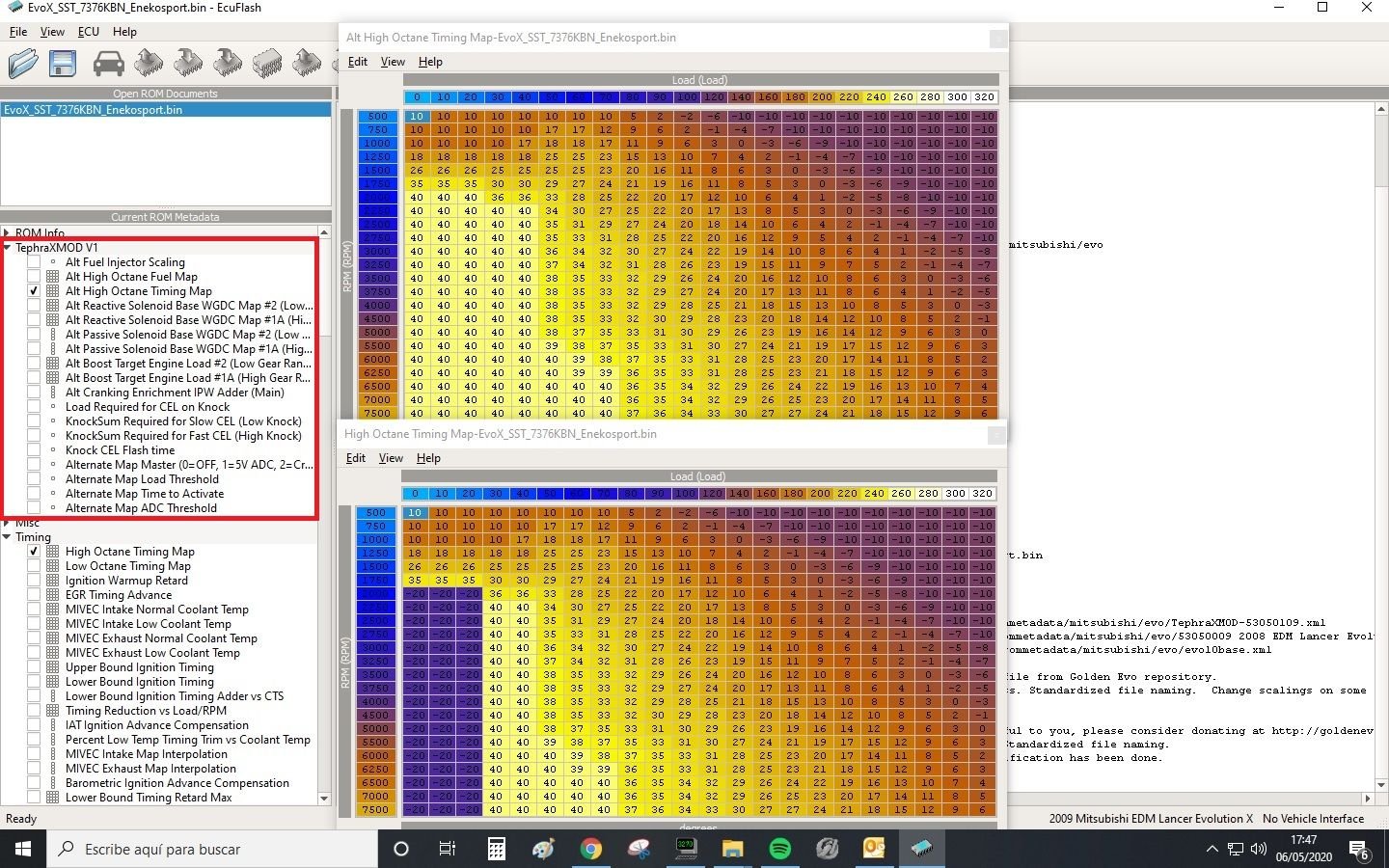Viewport: 1389px width, 868px height.
Task: Check the Low Octane Timing Map checkbox
Action: click(x=34, y=566)
